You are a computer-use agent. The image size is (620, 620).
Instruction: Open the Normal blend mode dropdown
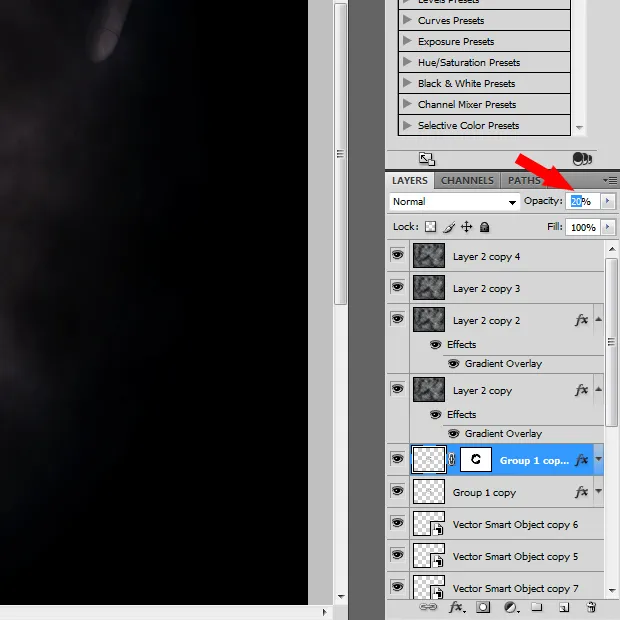pos(454,201)
